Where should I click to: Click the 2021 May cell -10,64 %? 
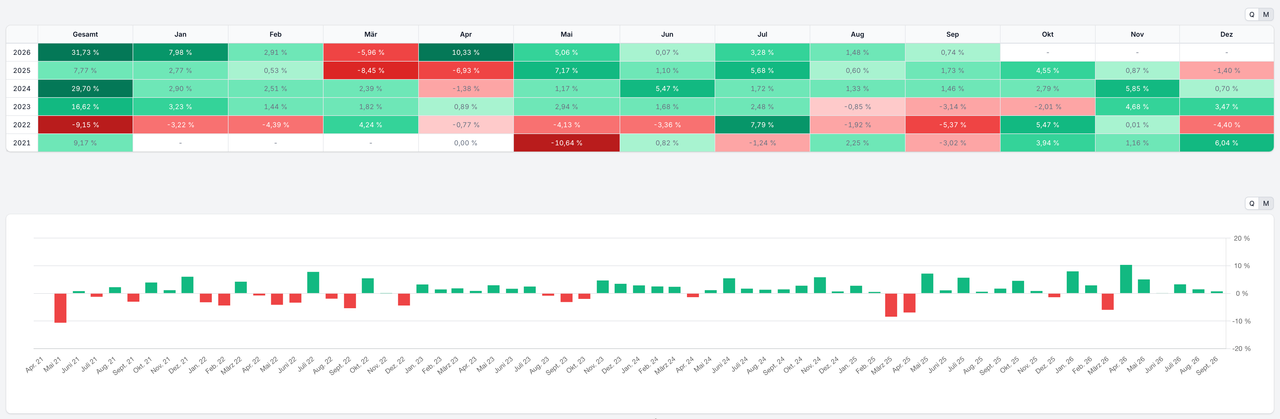point(567,142)
